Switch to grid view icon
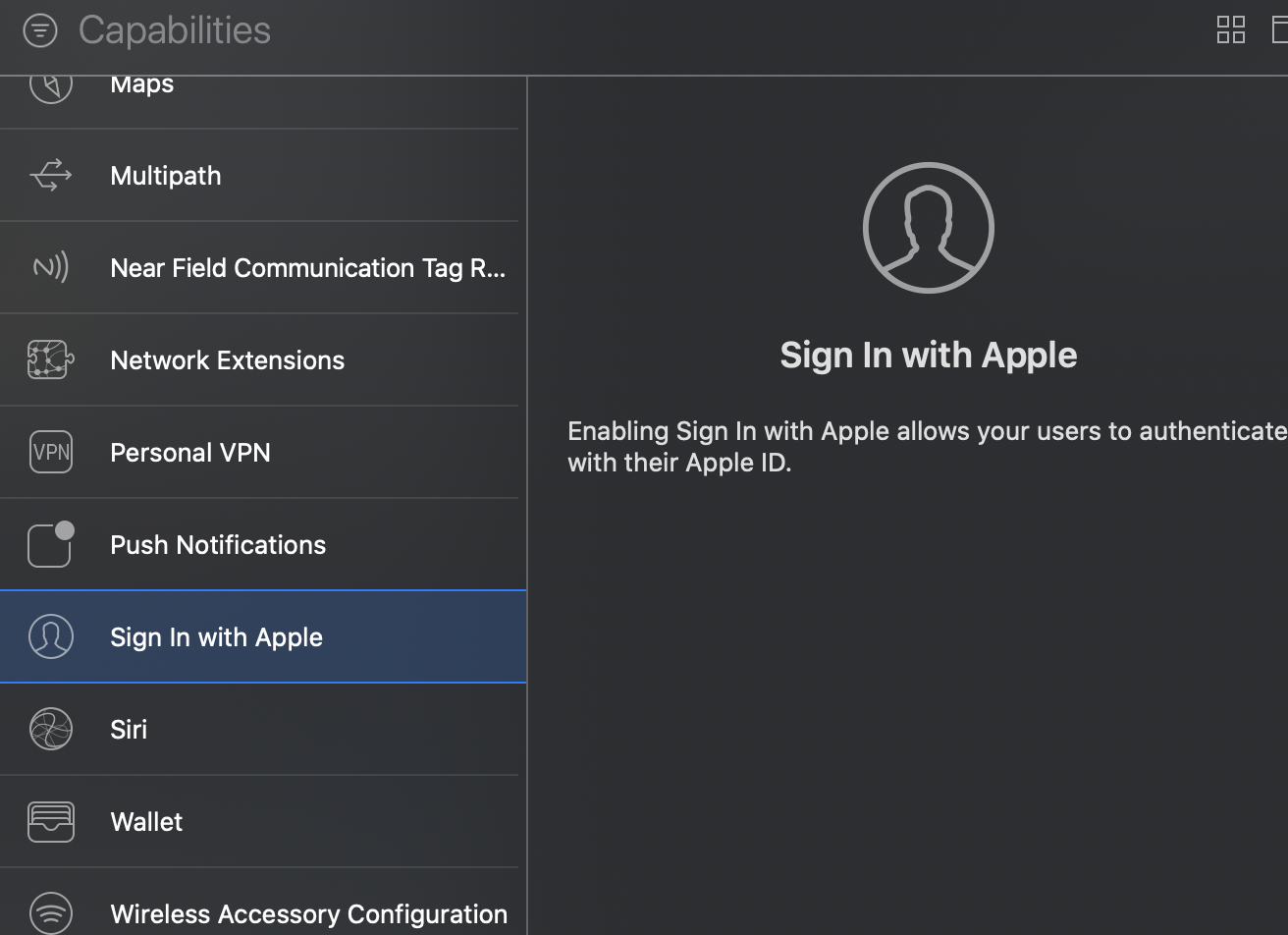 tap(1230, 29)
